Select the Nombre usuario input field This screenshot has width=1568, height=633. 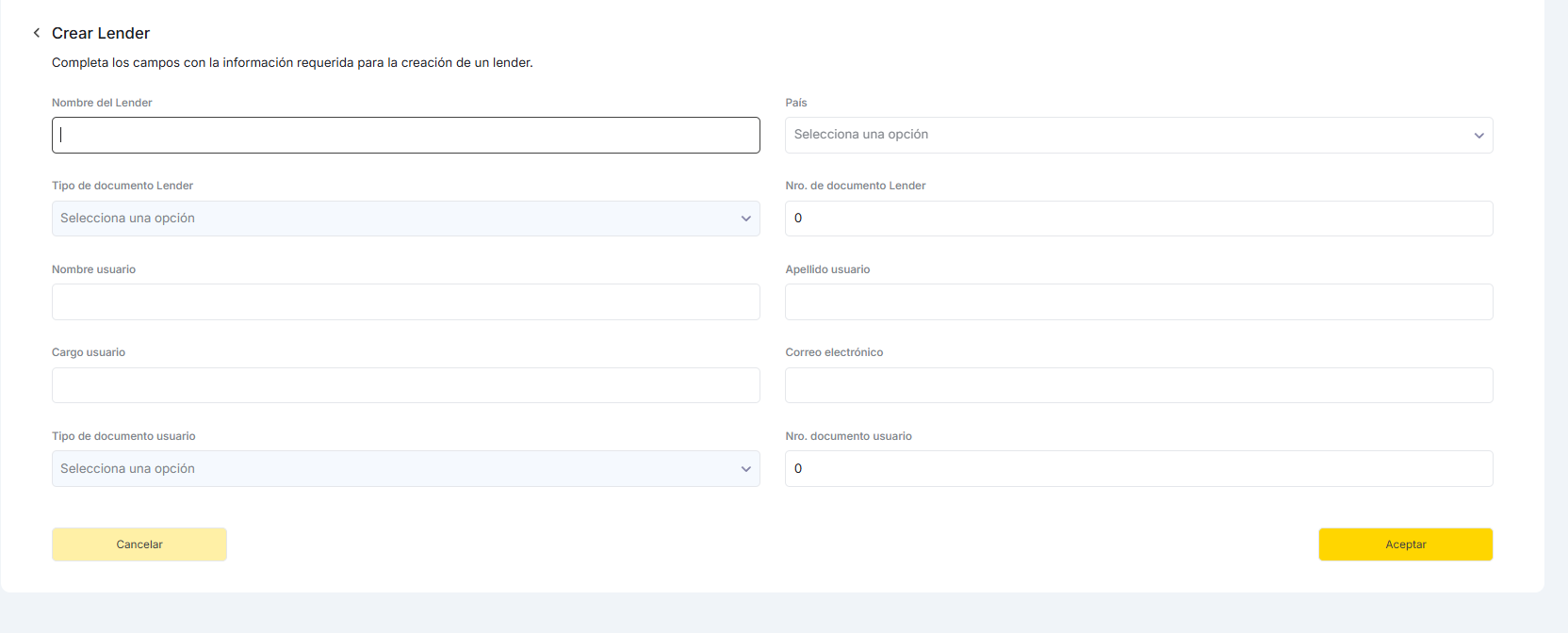pos(405,302)
